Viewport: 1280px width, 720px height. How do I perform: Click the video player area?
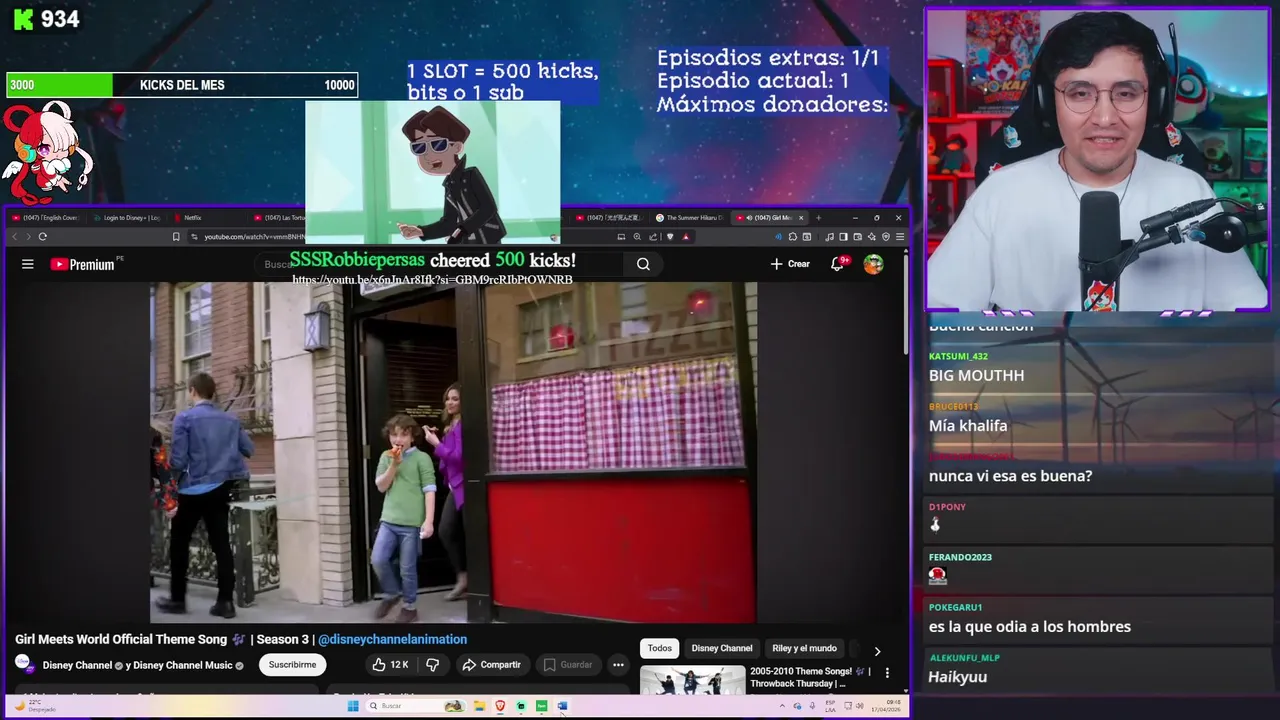(x=453, y=452)
